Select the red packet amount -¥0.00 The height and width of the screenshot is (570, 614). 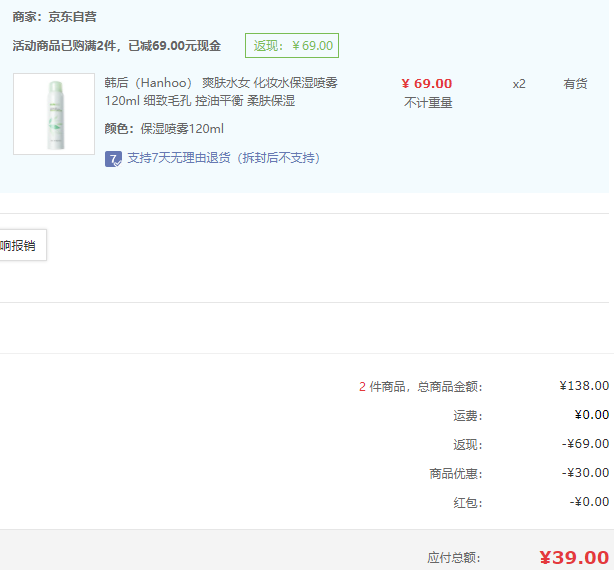(589, 502)
